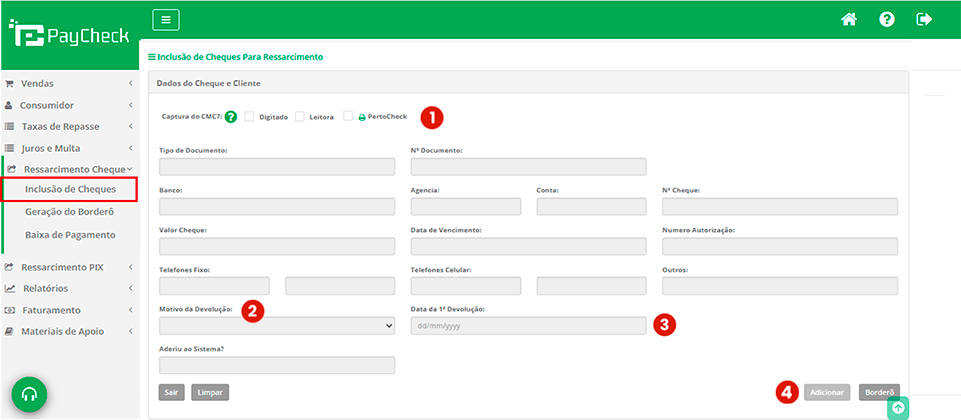This screenshot has height=420, width=961.
Task: Click the Aderiu ao Sistema field
Action: tap(277, 365)
